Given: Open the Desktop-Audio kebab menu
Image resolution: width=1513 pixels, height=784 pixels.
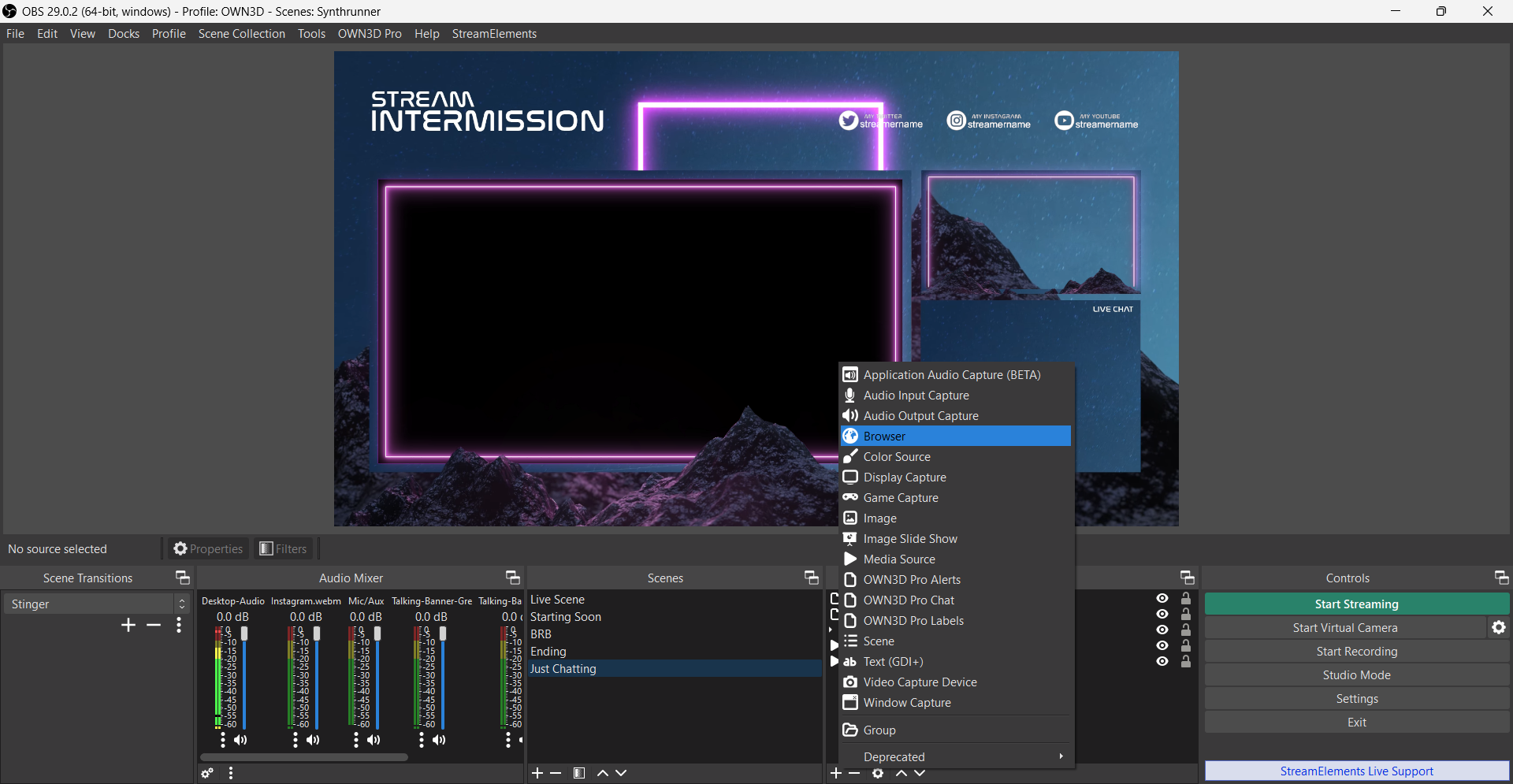Looking at the screenshot, I should coord(222,740).
